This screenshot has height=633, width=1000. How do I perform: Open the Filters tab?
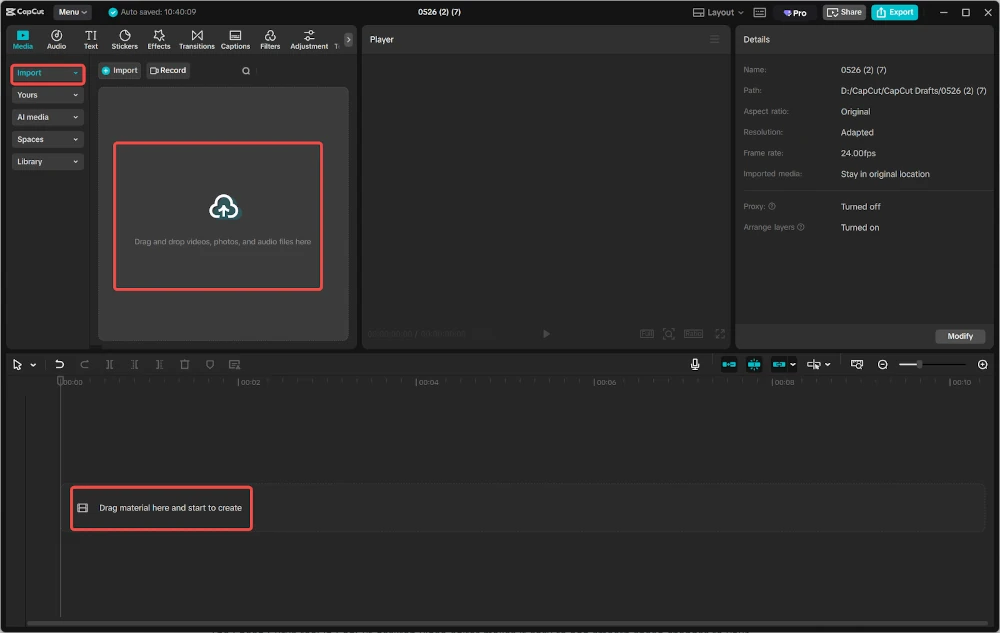click(x=270, y=40)
